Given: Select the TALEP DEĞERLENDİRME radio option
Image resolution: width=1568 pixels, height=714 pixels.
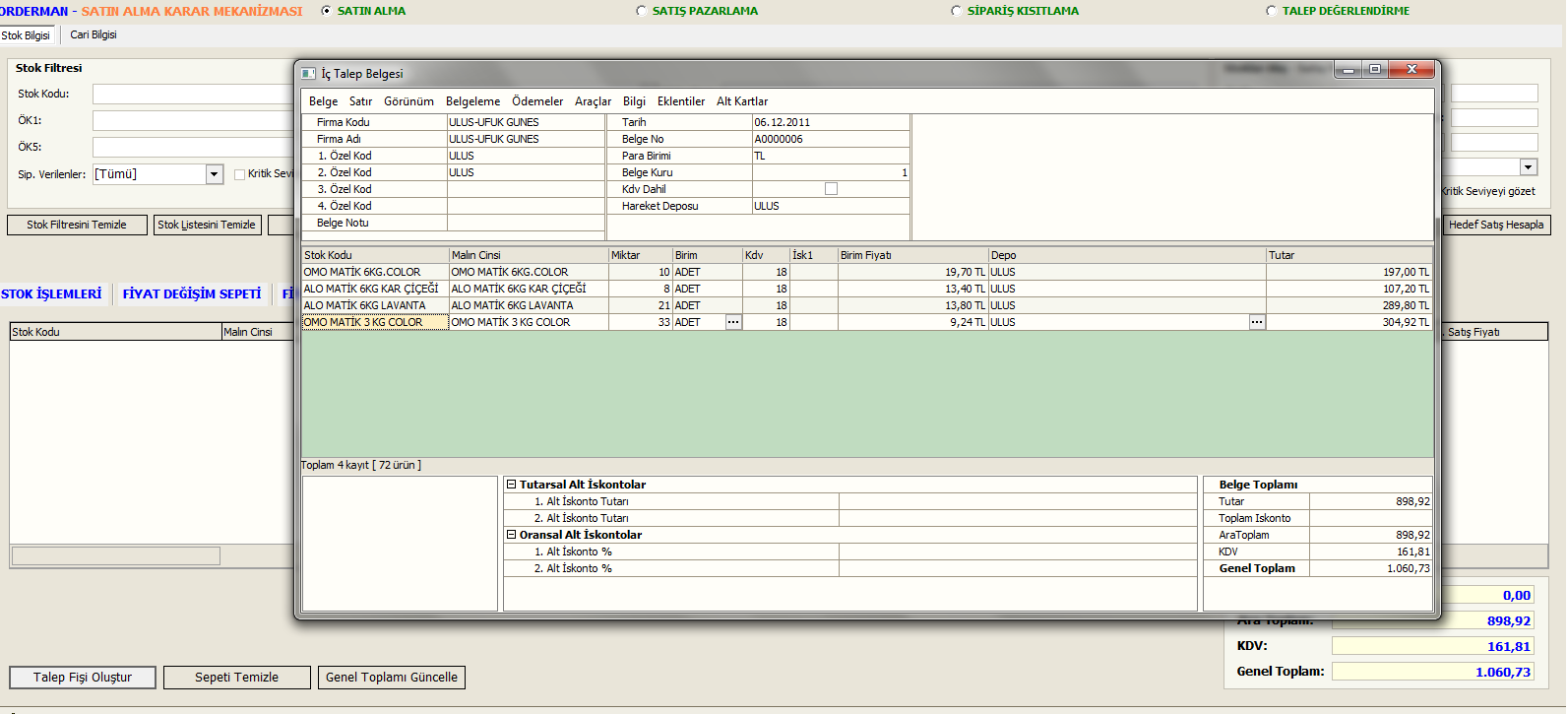Looking at the screenshot, I should (1272, 11).
